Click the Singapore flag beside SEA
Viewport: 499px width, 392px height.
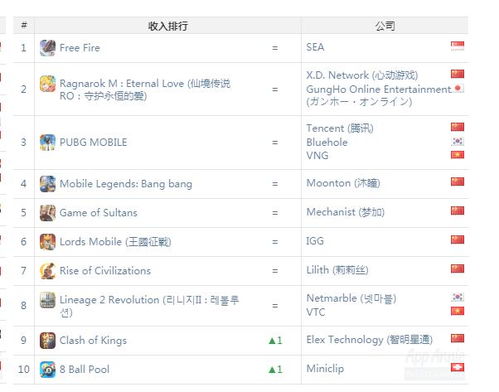[x=457, y=46]
